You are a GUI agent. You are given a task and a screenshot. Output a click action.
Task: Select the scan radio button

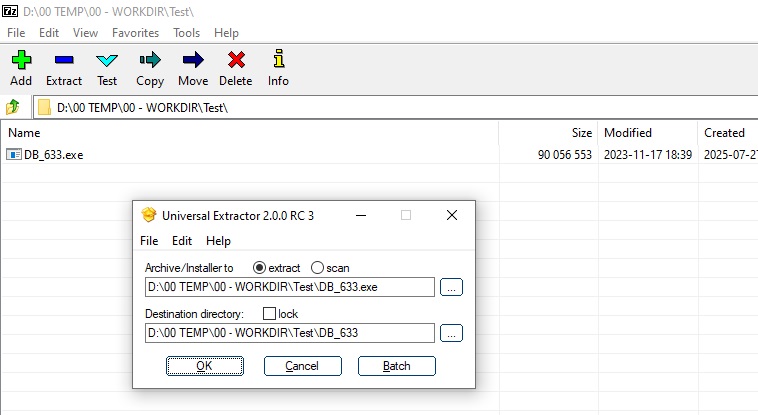tap(317, 267)
